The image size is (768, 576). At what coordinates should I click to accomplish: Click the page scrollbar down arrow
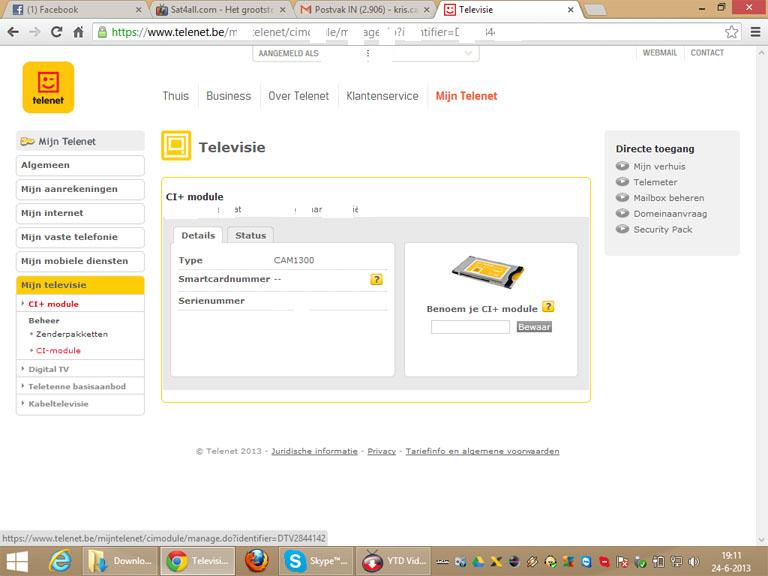(761, 539)
